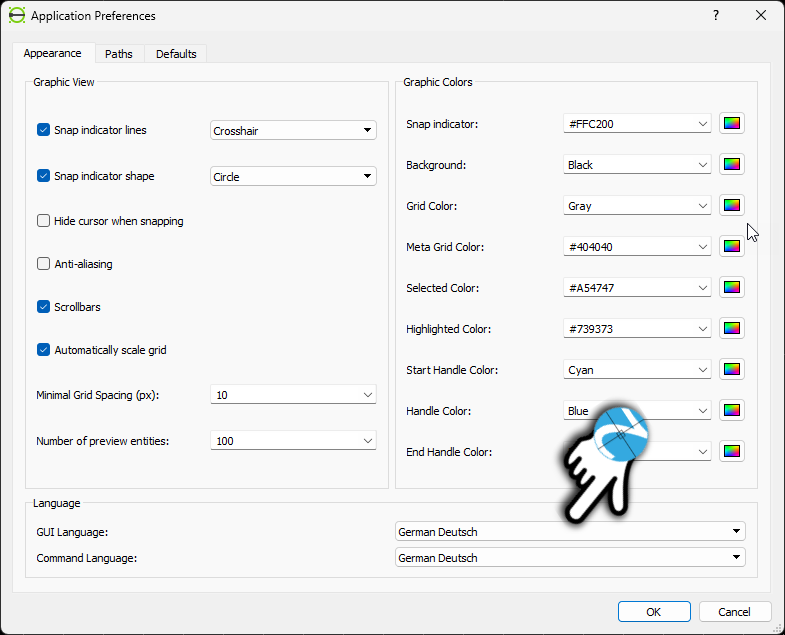Click the application logo in title bar

17,16
